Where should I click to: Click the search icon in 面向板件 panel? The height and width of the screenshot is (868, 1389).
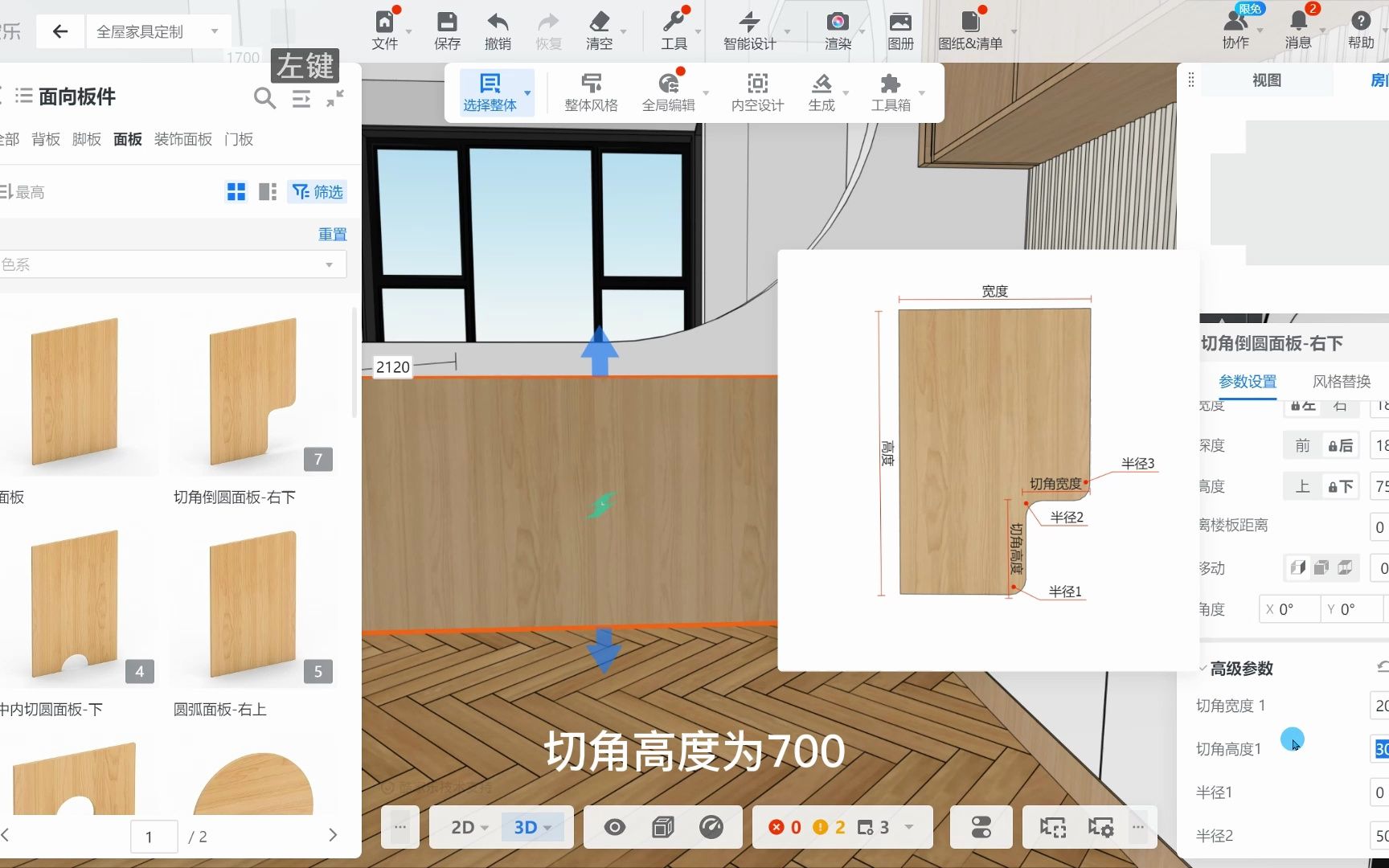click(264, 96)
